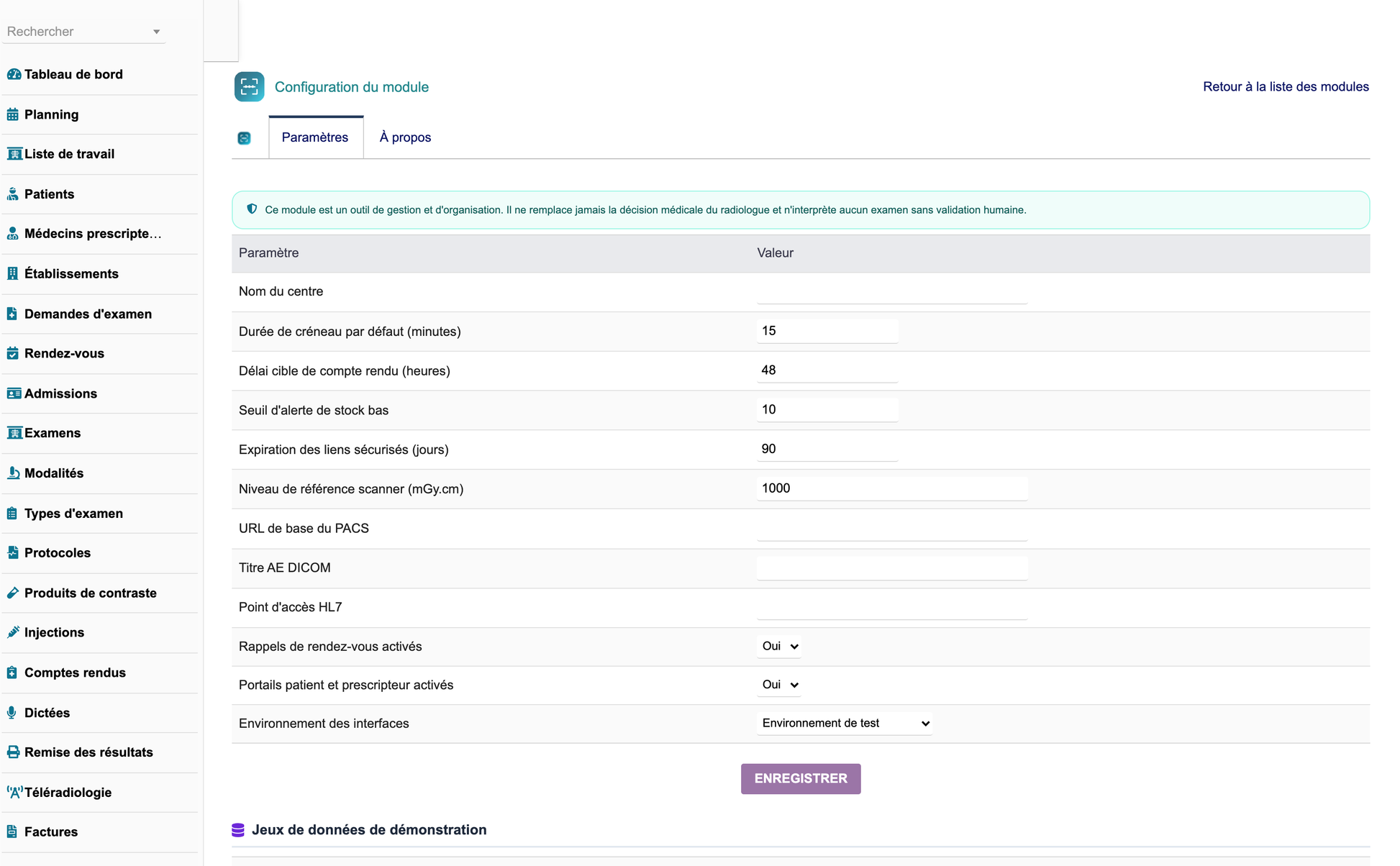Click the Examens icon in sidebar
Image resolution: width=1400 pixels, height=866 pixels.
click(14, 433)
